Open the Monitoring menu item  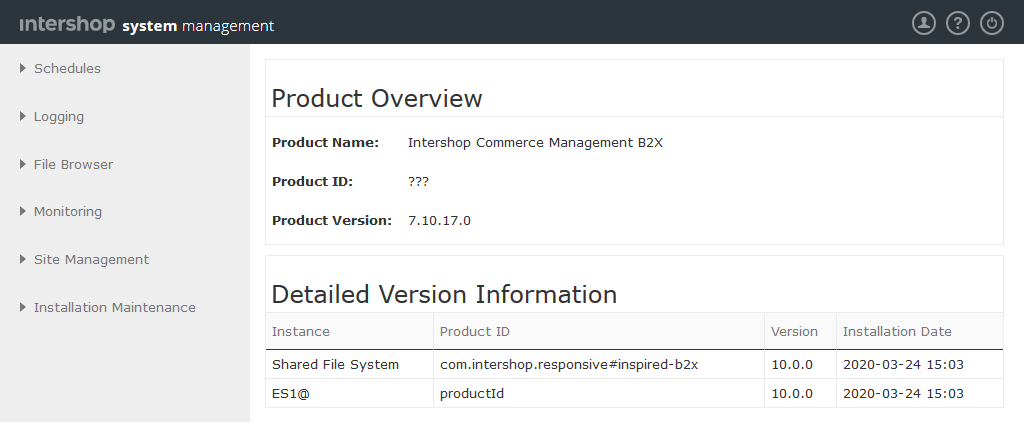[x=68, y=212]
